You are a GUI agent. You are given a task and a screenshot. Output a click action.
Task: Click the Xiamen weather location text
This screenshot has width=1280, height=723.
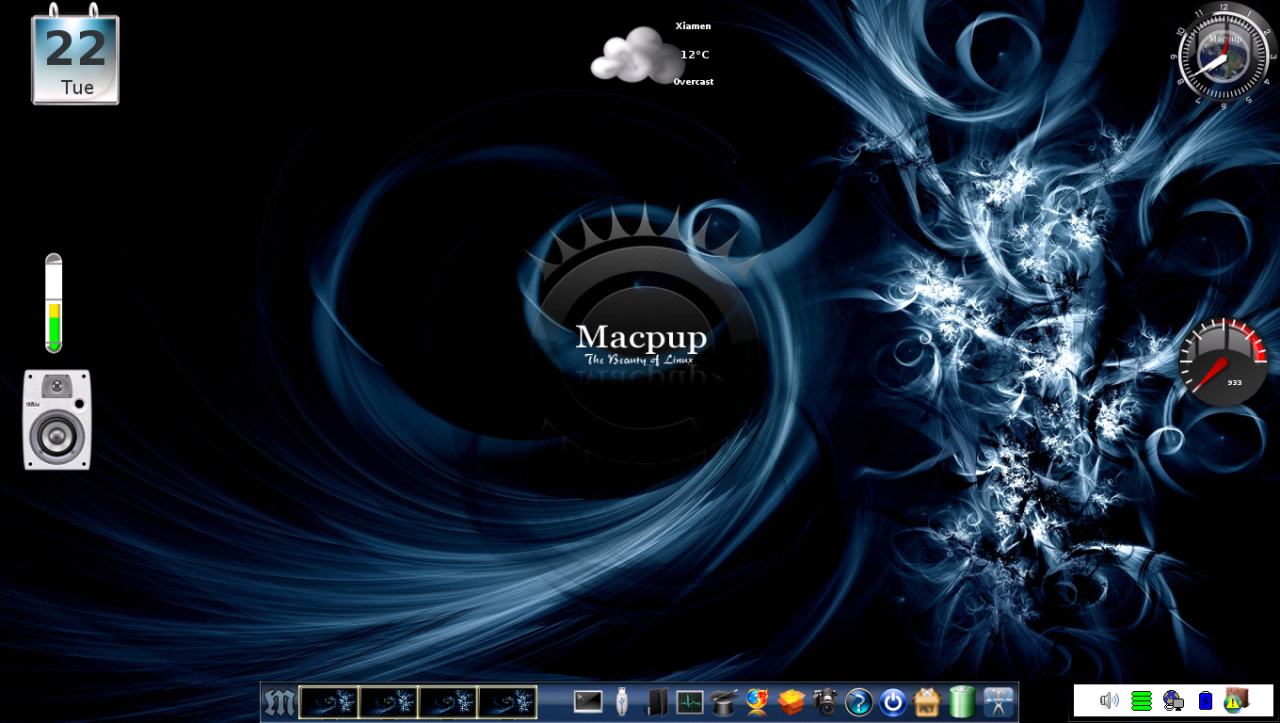pyautogui.click(x=693, y=26)
